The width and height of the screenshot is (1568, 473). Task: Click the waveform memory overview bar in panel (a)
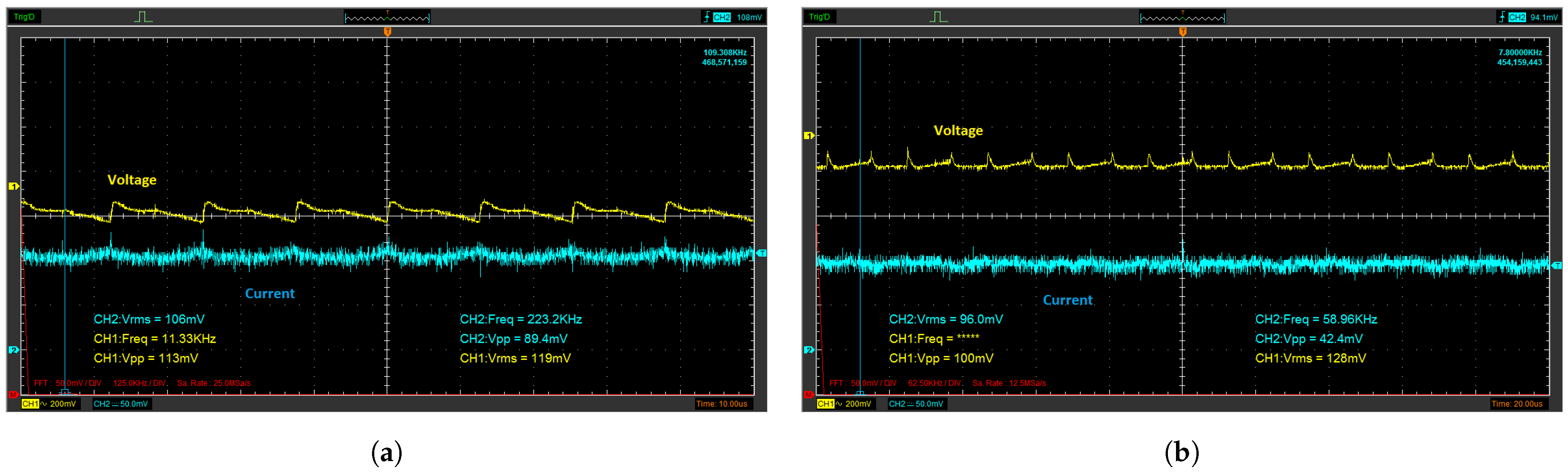coord(387,18)
